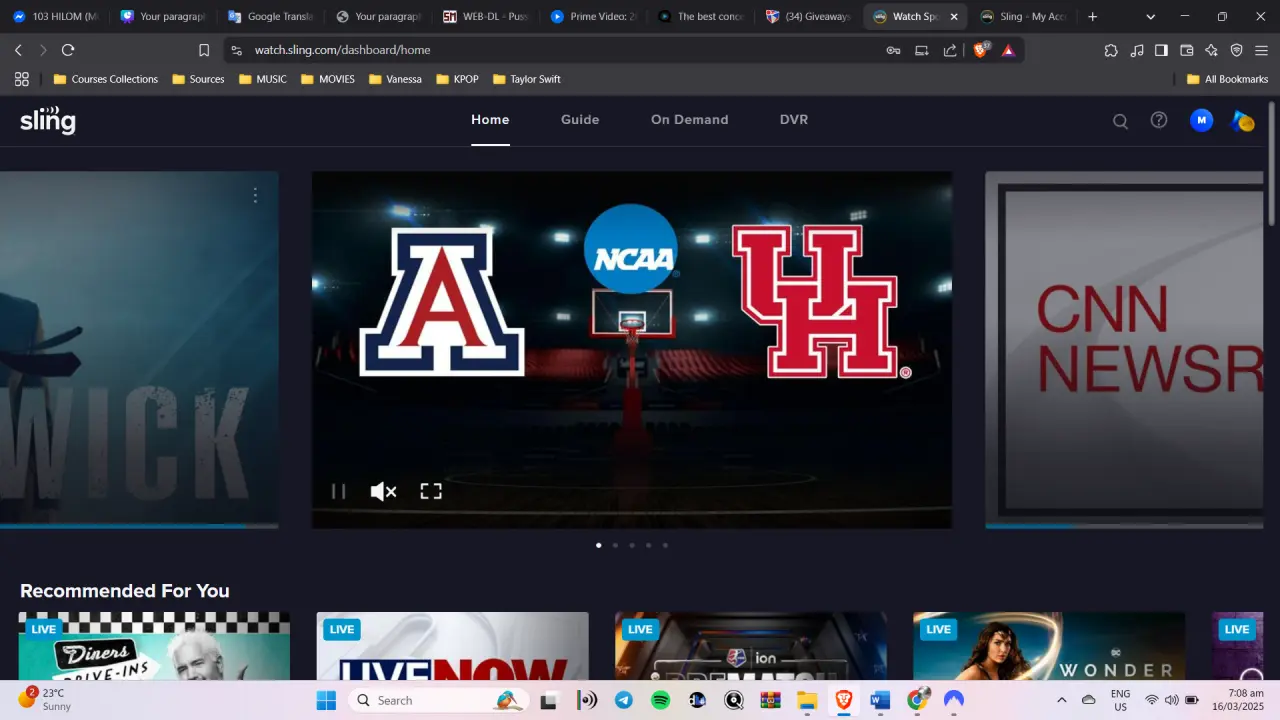
Task: Open the Windows Start menu
Action: click(326, 700)
